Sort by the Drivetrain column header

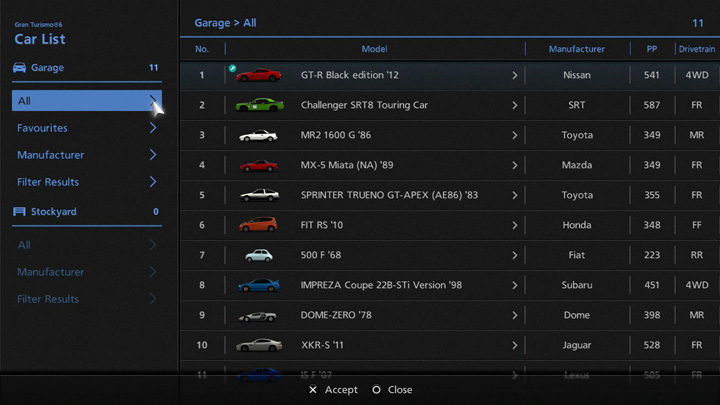click(696, 49)
